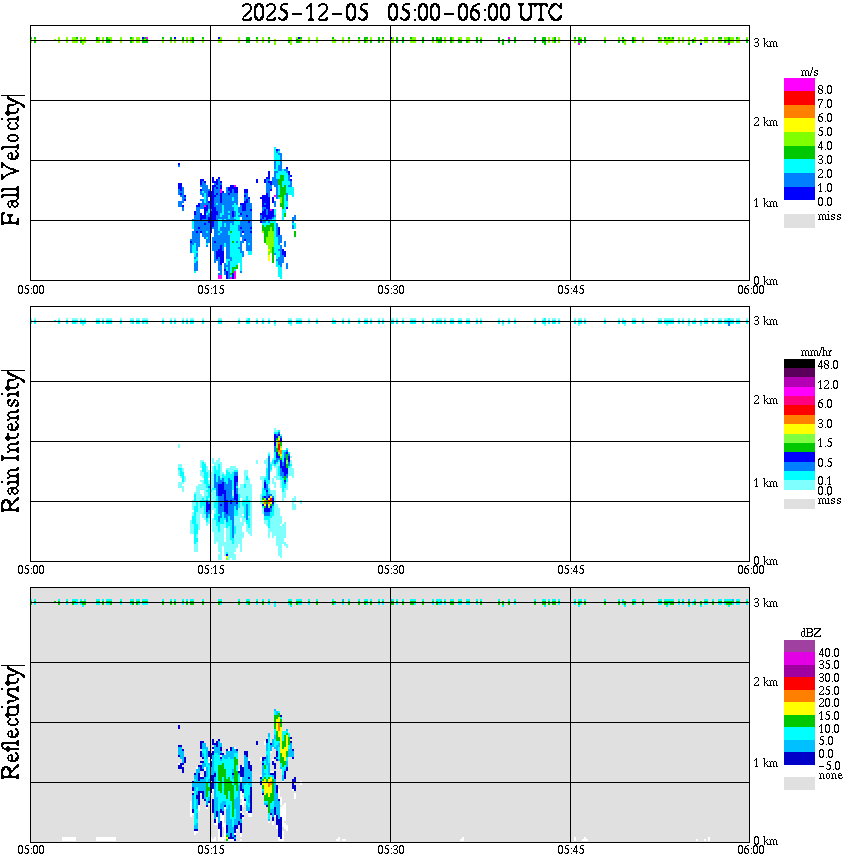Click the gray 'none' swatch in dBZ legend

point(799,783)
